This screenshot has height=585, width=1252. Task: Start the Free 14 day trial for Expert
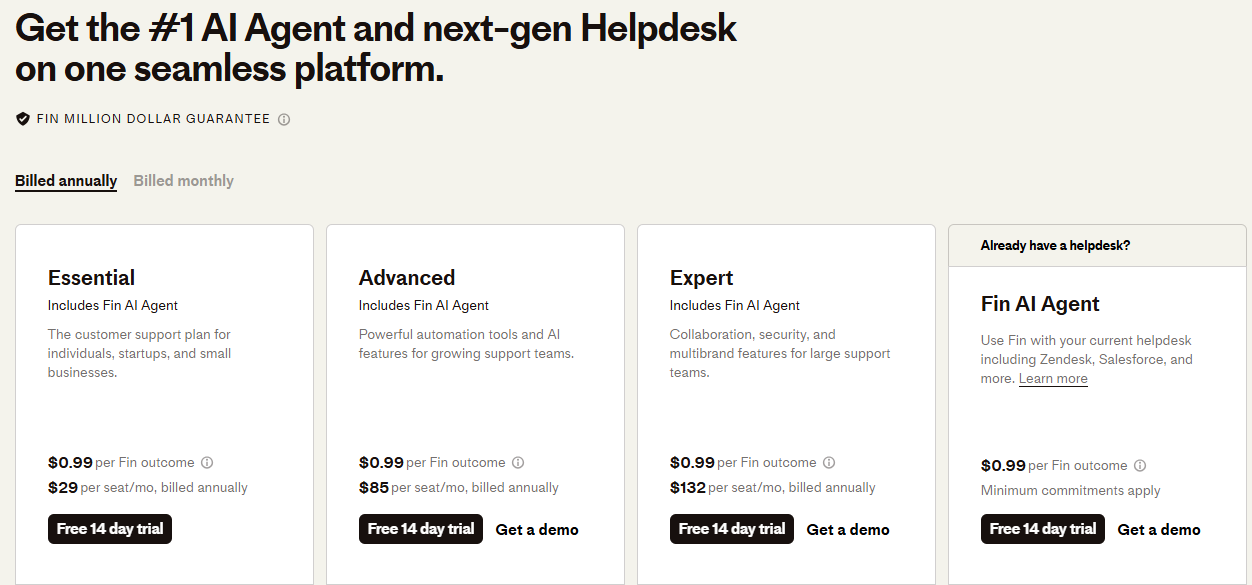click(x=731, y=529)
